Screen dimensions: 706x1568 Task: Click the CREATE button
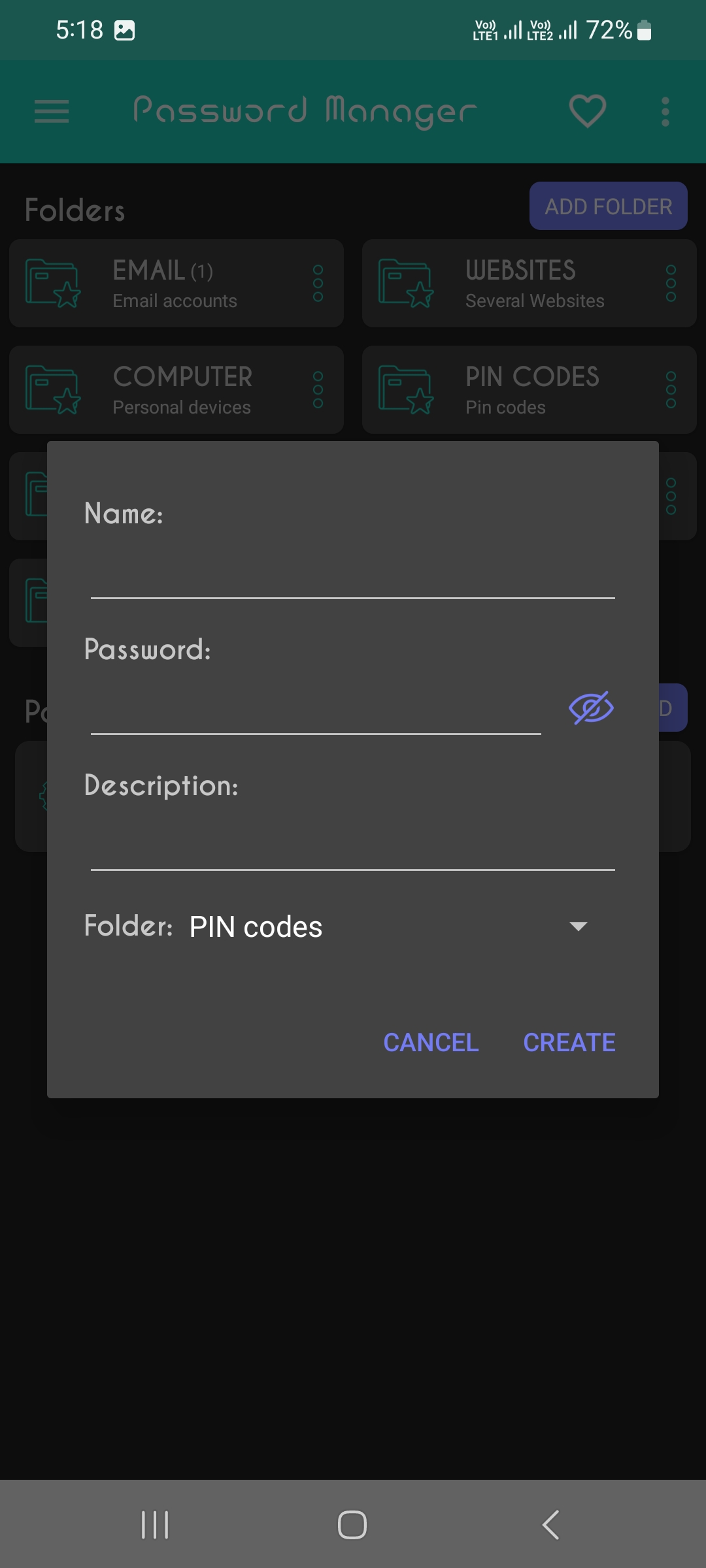tap(569, 1043)
